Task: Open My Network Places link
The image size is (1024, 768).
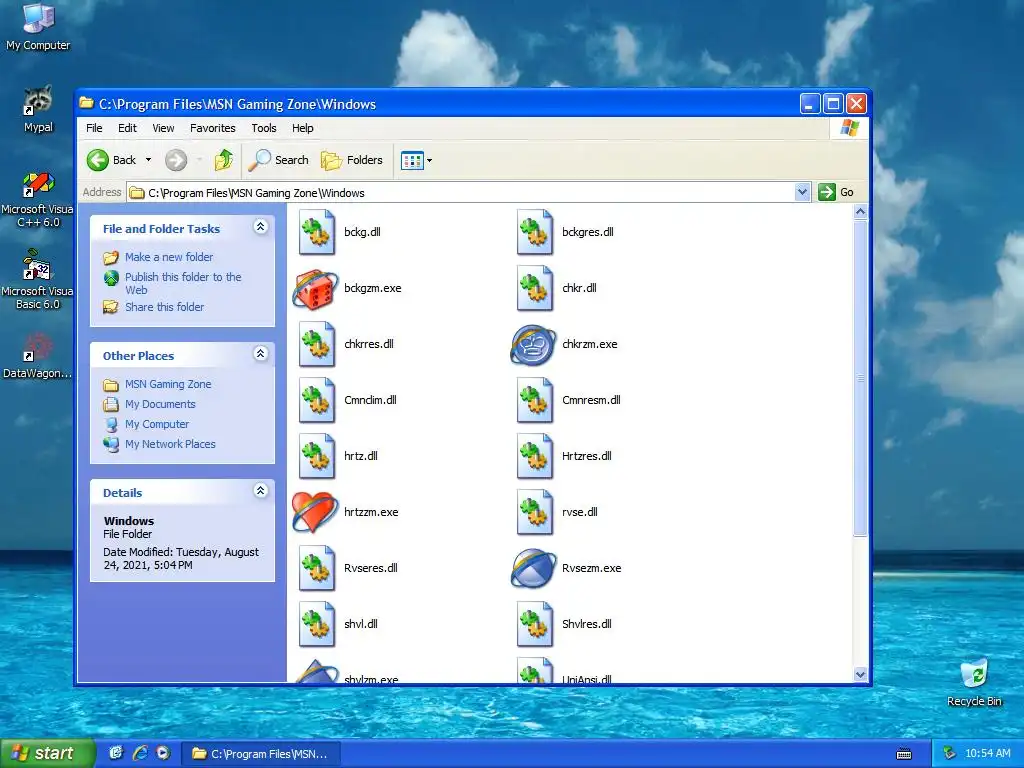Action: 170,444
